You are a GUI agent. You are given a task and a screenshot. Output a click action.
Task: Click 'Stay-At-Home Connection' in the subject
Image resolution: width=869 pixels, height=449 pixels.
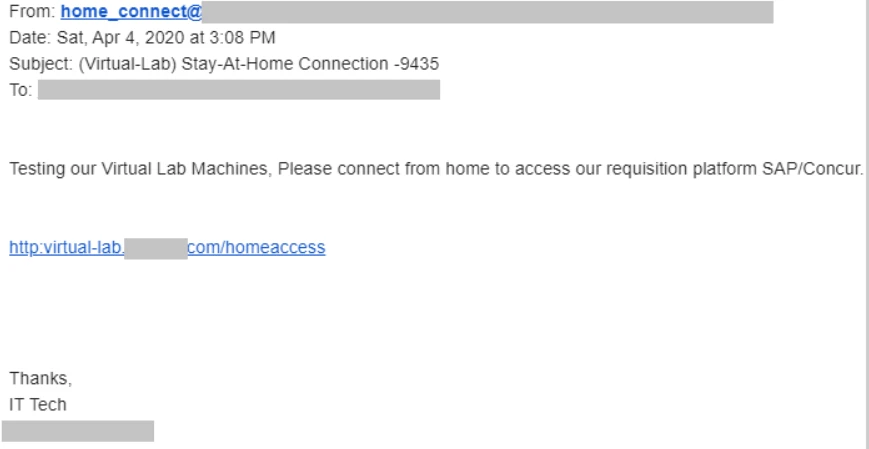pos(285,64)
